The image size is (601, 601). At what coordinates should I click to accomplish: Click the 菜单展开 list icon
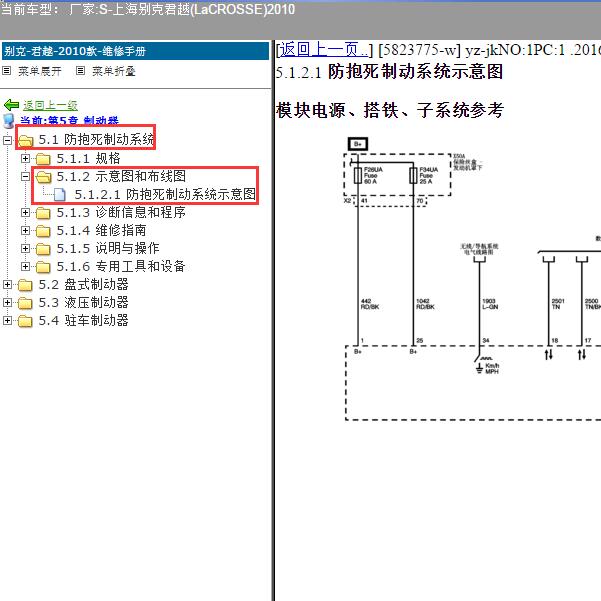click(x=7, y=71)
